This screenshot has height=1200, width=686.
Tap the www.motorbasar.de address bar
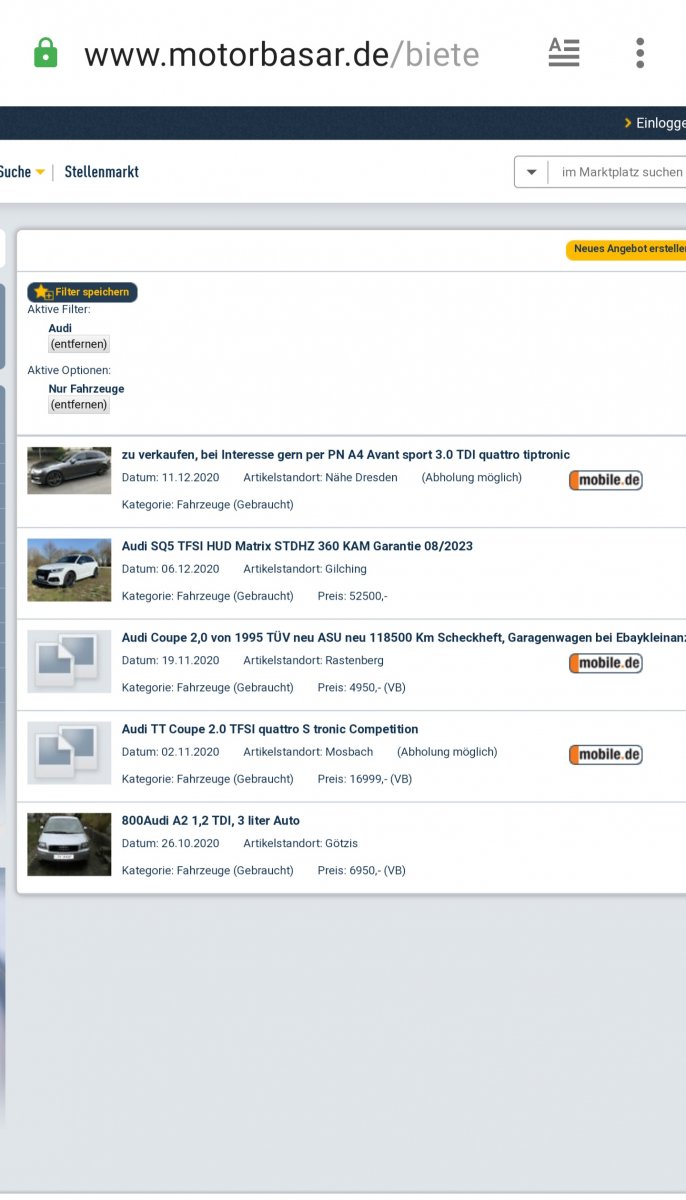click(x=281, y=54)
